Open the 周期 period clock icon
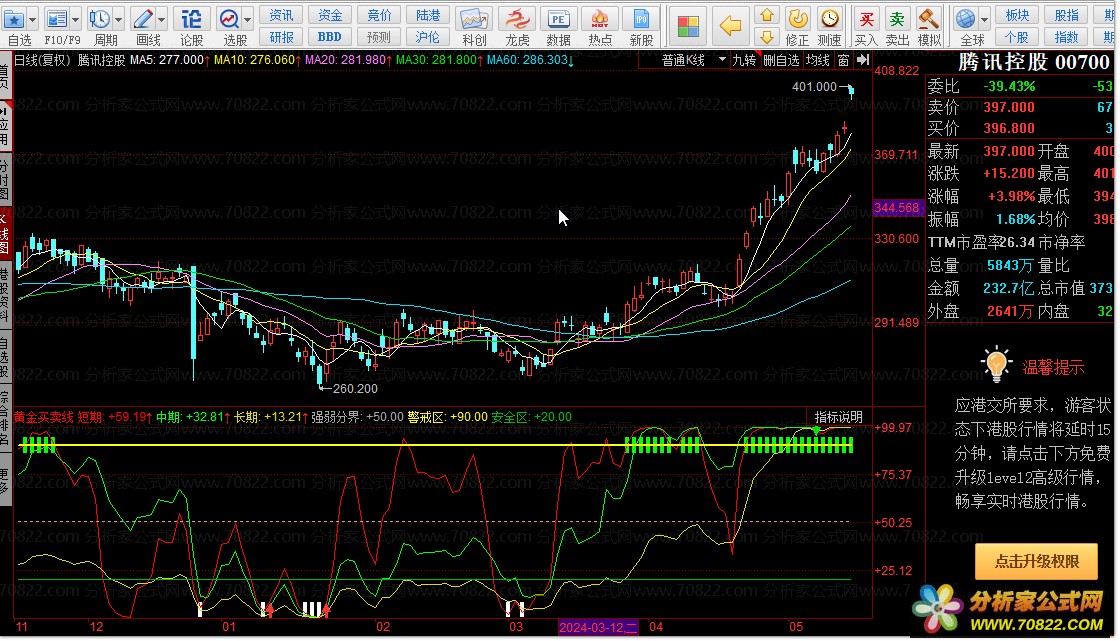The image size is (1120, 641). (99, 19)
